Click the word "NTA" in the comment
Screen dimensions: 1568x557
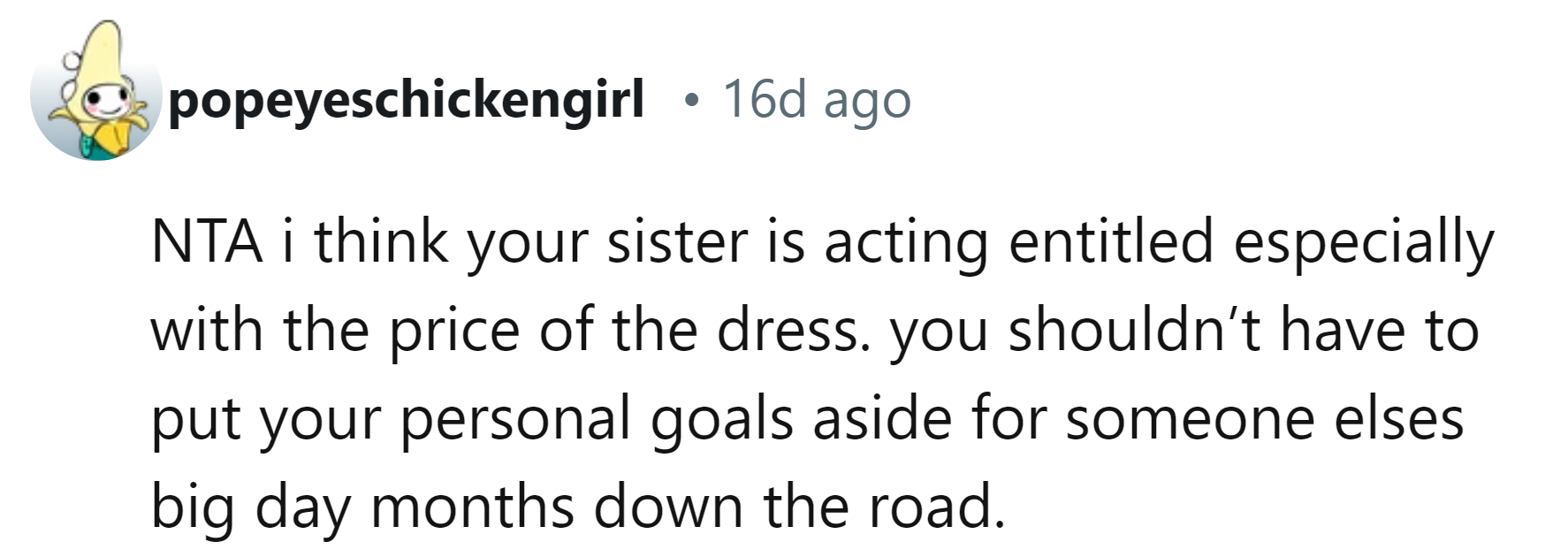pyautogui.click(x=207, y=241)
